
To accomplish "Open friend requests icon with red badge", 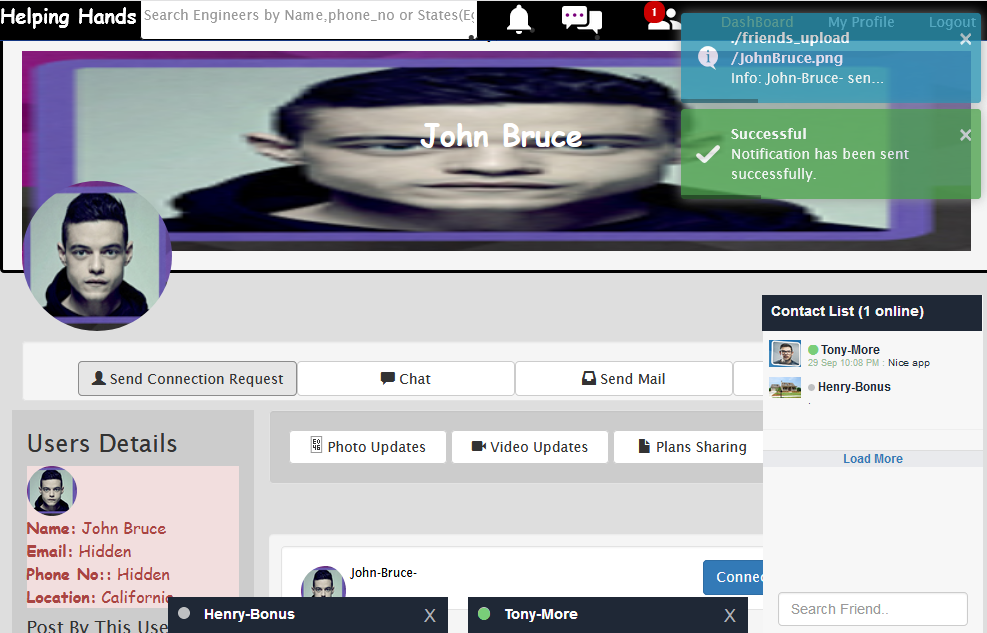I will pyautogui.click(x=662, y=18).
